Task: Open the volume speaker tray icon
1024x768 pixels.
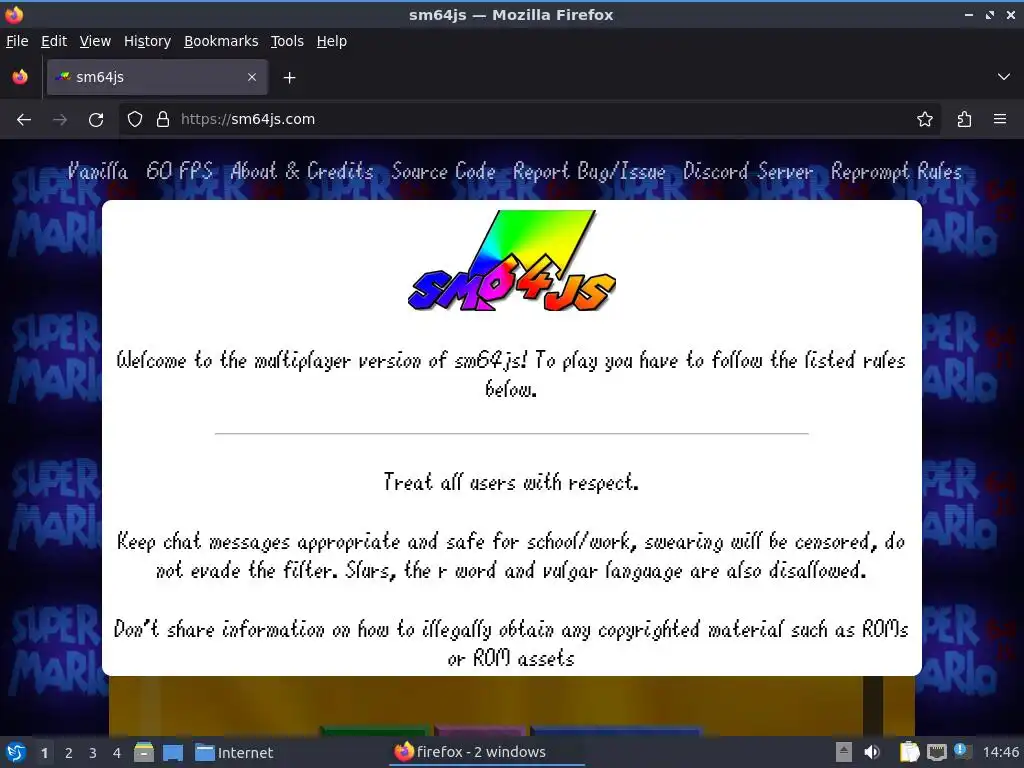Action: click(x=872, y=752)
